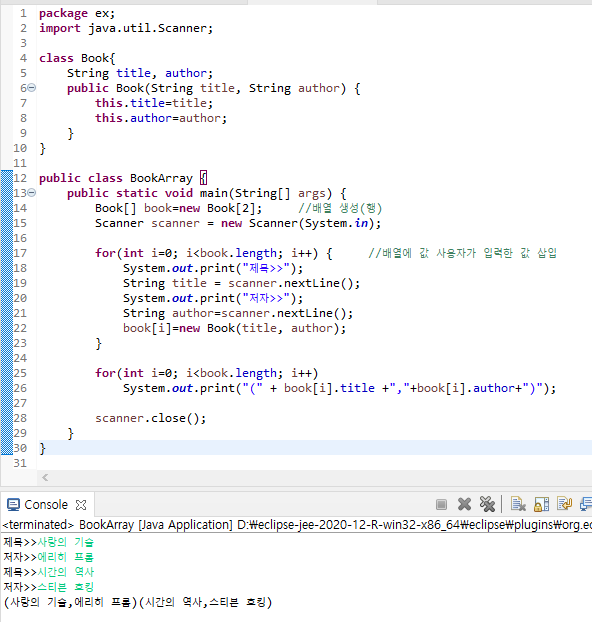Screen dimensions: 592x622
Task: Click the Terminate button in the Console toolbar
Action: point(441,504)
